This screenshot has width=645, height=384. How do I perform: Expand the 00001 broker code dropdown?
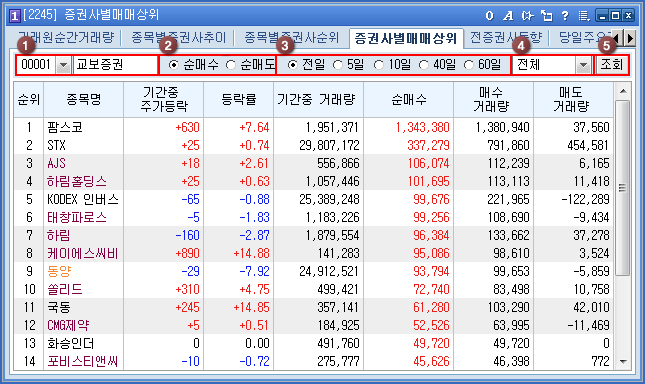click(x=63, y=65)
